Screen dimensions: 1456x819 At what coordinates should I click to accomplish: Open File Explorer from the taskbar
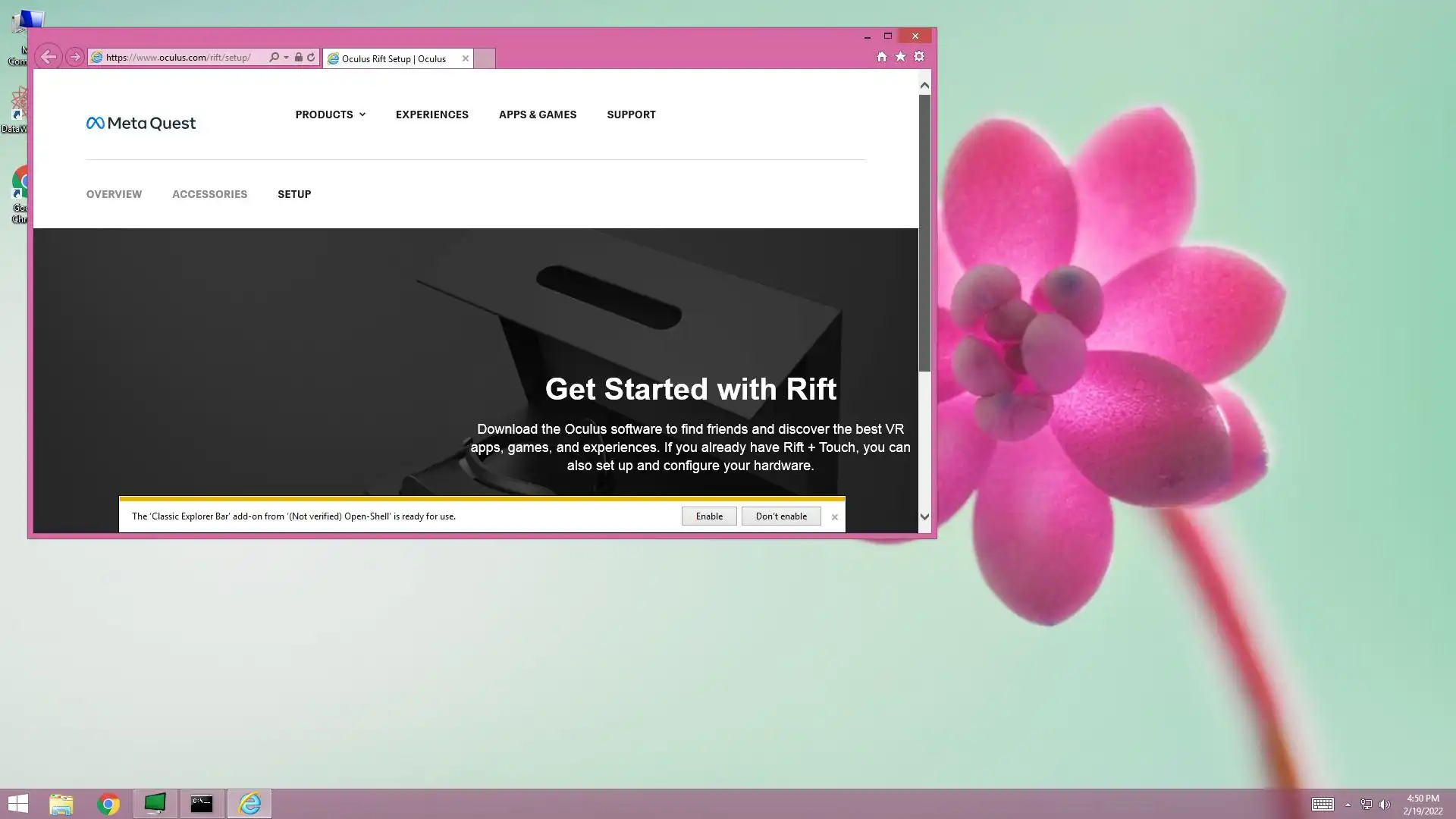point(61,804)
